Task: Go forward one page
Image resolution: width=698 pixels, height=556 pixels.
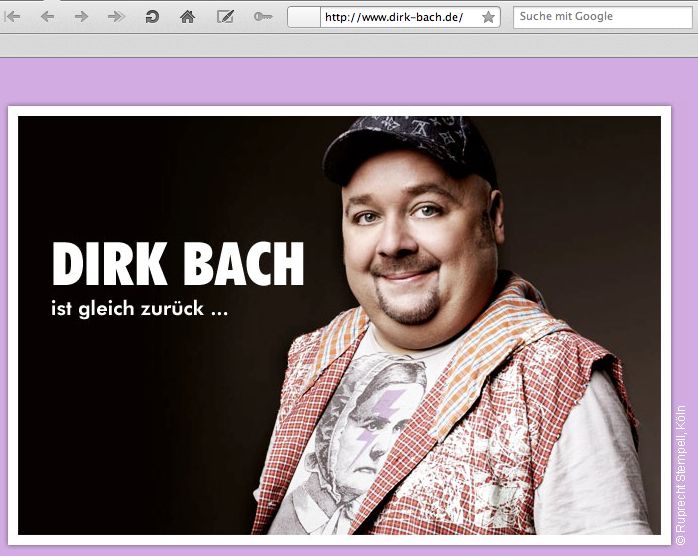Action: pos(81,17)
